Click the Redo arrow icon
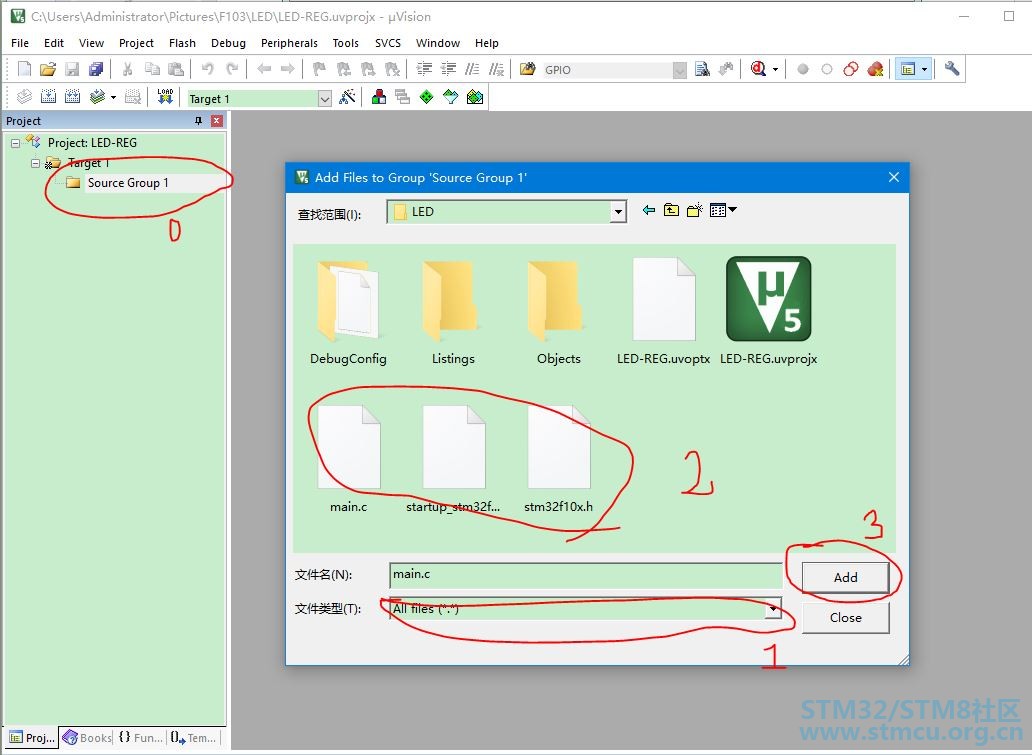The height and width of the screenshot is (755, 1032). (x=232, y=68)
